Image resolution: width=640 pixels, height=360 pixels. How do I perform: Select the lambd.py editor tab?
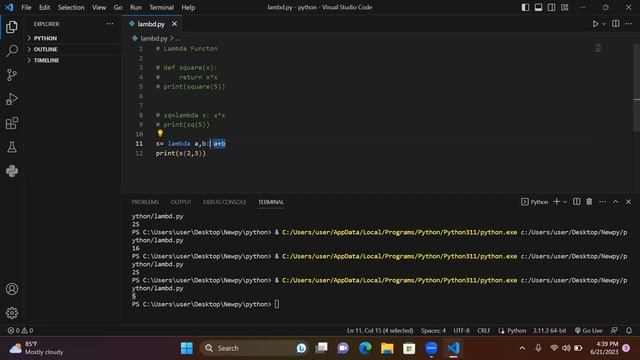[151, 24]
